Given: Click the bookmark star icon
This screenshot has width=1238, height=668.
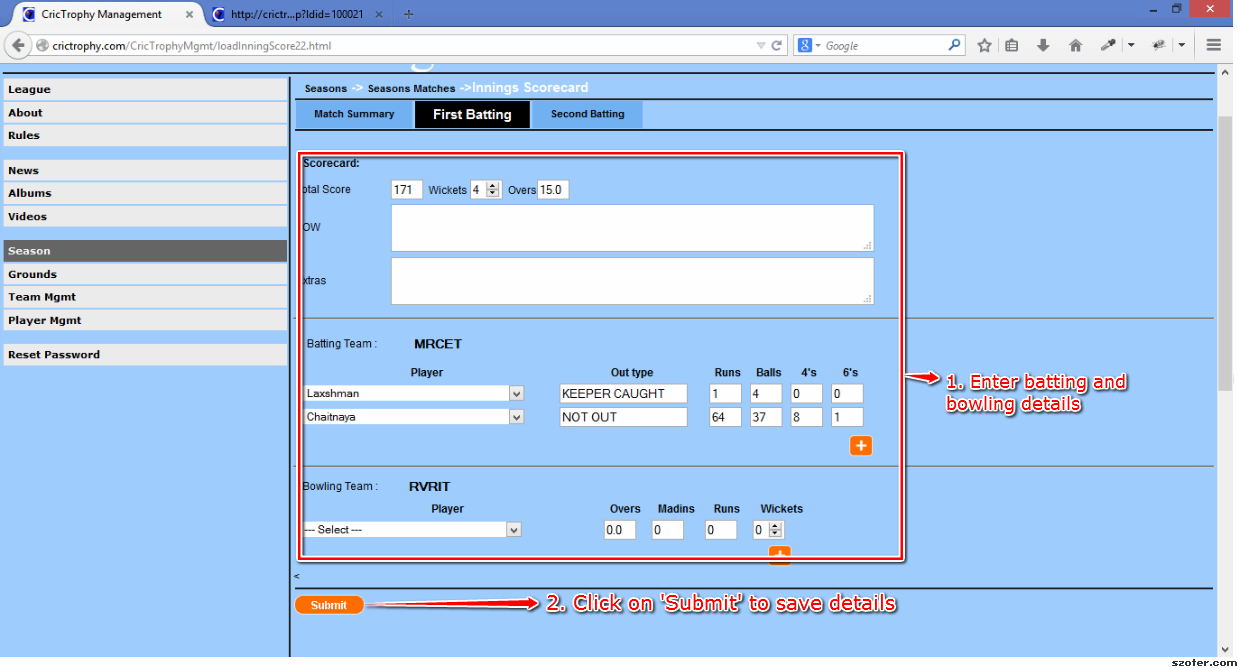Looking at the screenshot, I should coord(984,45).
